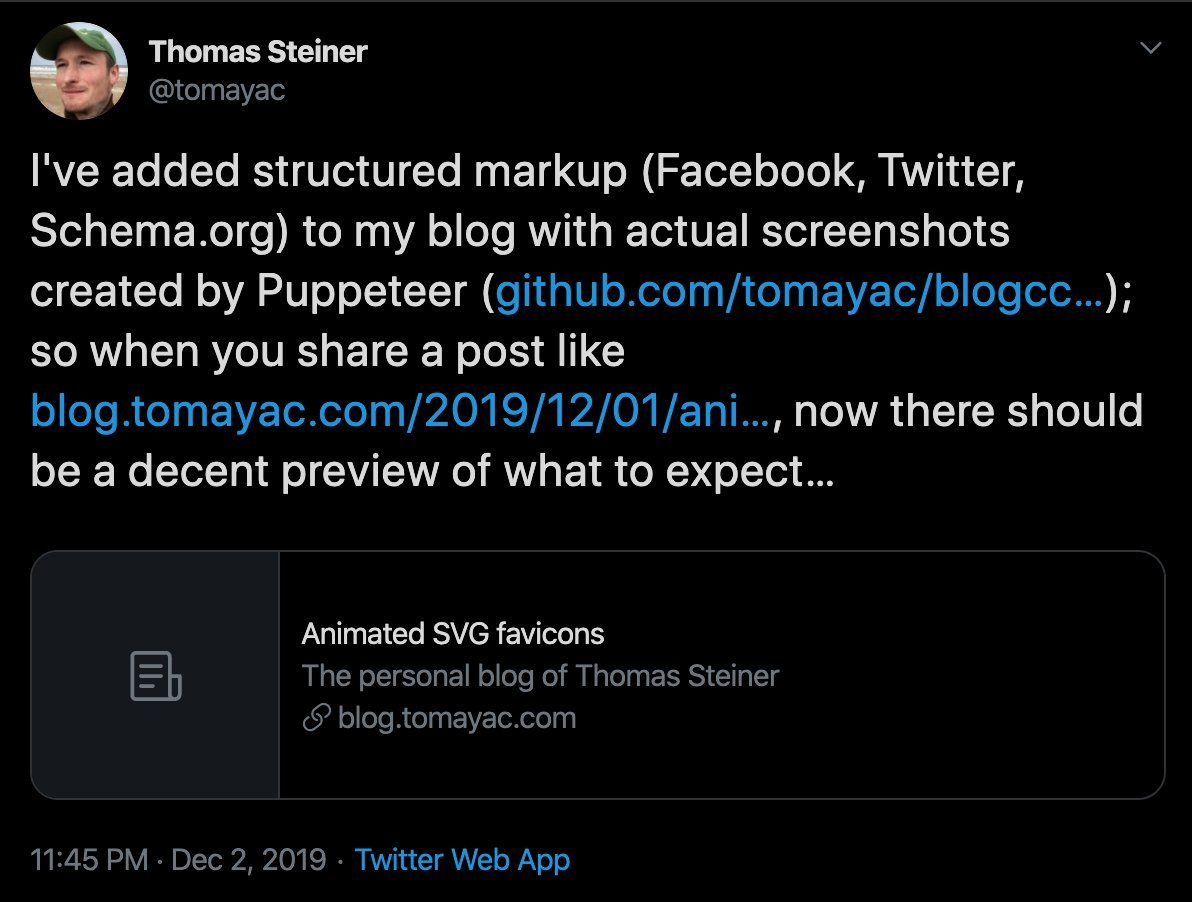Follow the blog.tomayac.com/2019/12/01/ani… link
Viewport: 1192px width, 902px height.
[400, 411]
